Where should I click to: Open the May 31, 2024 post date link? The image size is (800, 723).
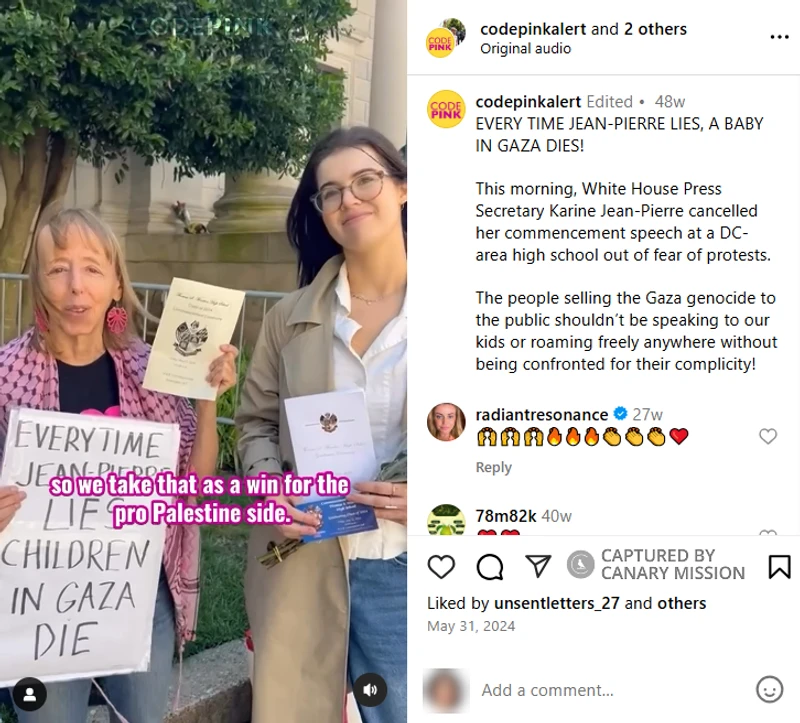pos(471,626)
